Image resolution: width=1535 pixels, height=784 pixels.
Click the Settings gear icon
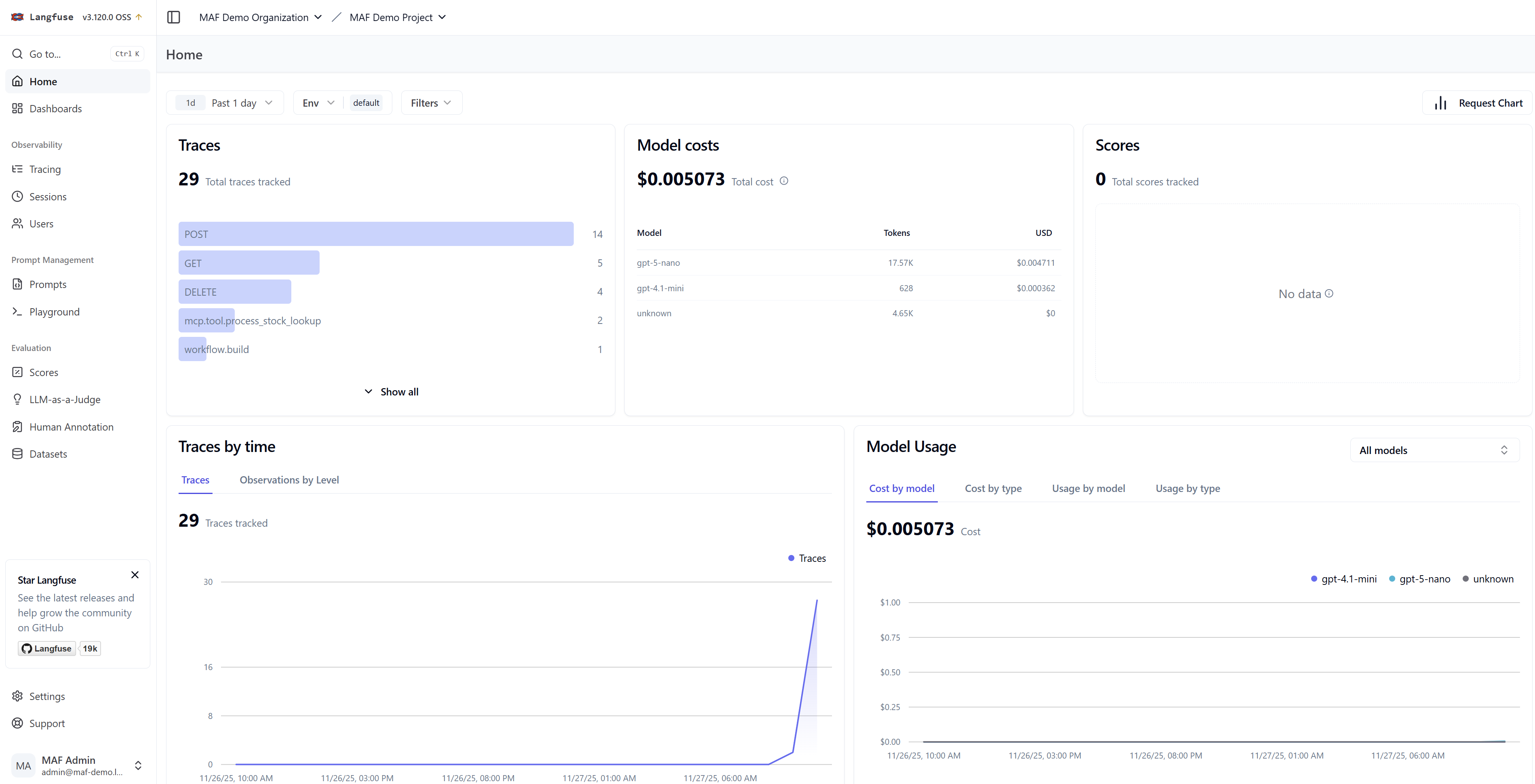[17, 696]
